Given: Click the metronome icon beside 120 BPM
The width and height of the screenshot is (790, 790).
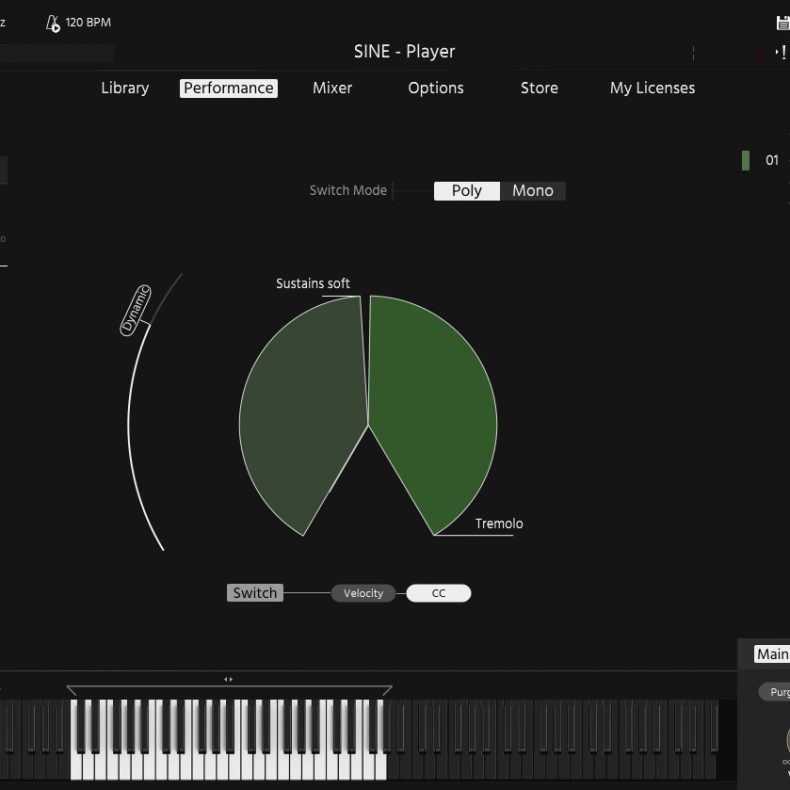Looking at the screenshot, I should point(53,23).
